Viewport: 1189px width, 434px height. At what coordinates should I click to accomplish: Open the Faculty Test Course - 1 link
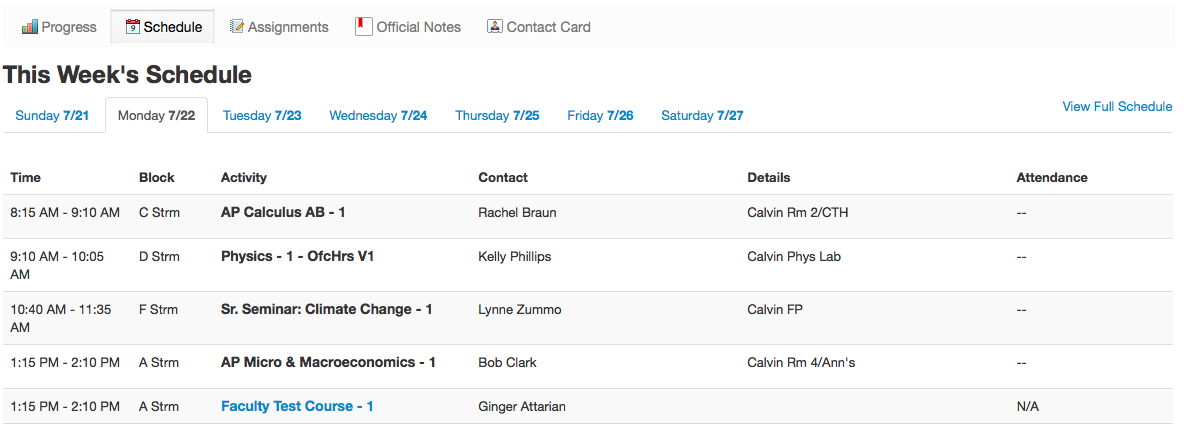pyautogui.click(x=297, y=407)
